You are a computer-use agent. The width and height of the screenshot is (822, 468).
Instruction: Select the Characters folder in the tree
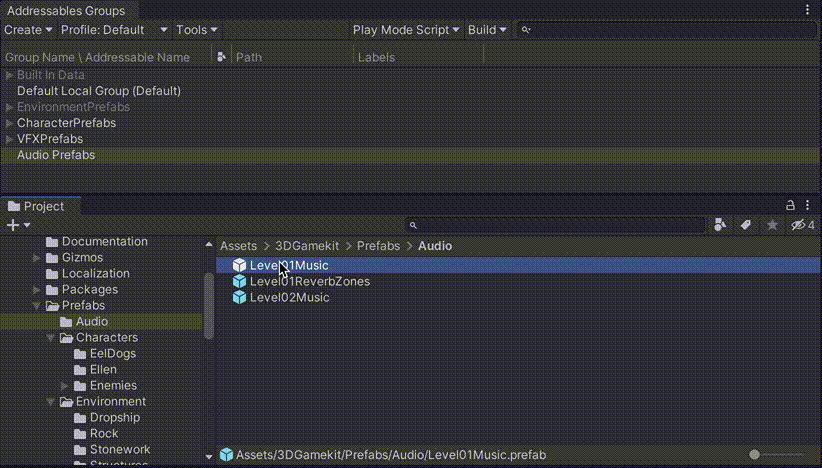tap(107, 338)
